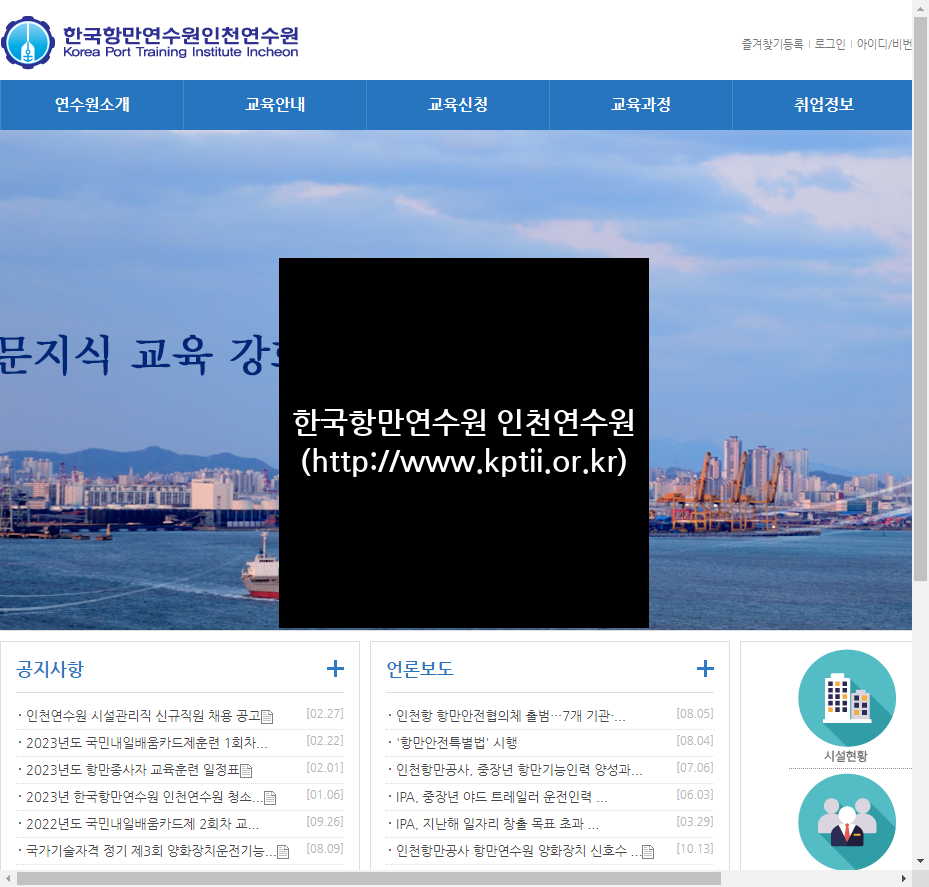Open the 교육신청 menu
The height and width of the screenshot is (887, 929).
pos(458,105)
